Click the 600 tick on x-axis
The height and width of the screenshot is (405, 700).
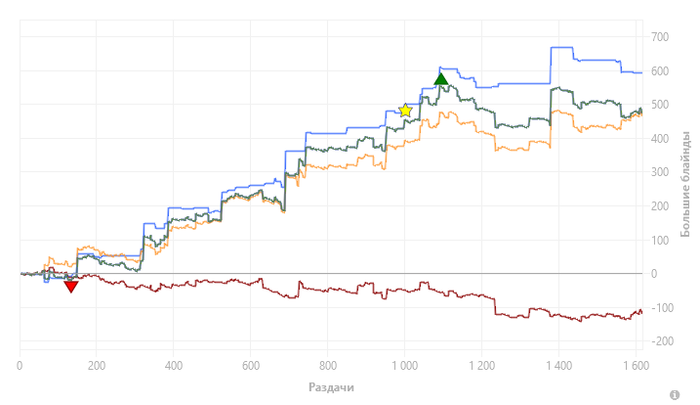tap(250, 362)
